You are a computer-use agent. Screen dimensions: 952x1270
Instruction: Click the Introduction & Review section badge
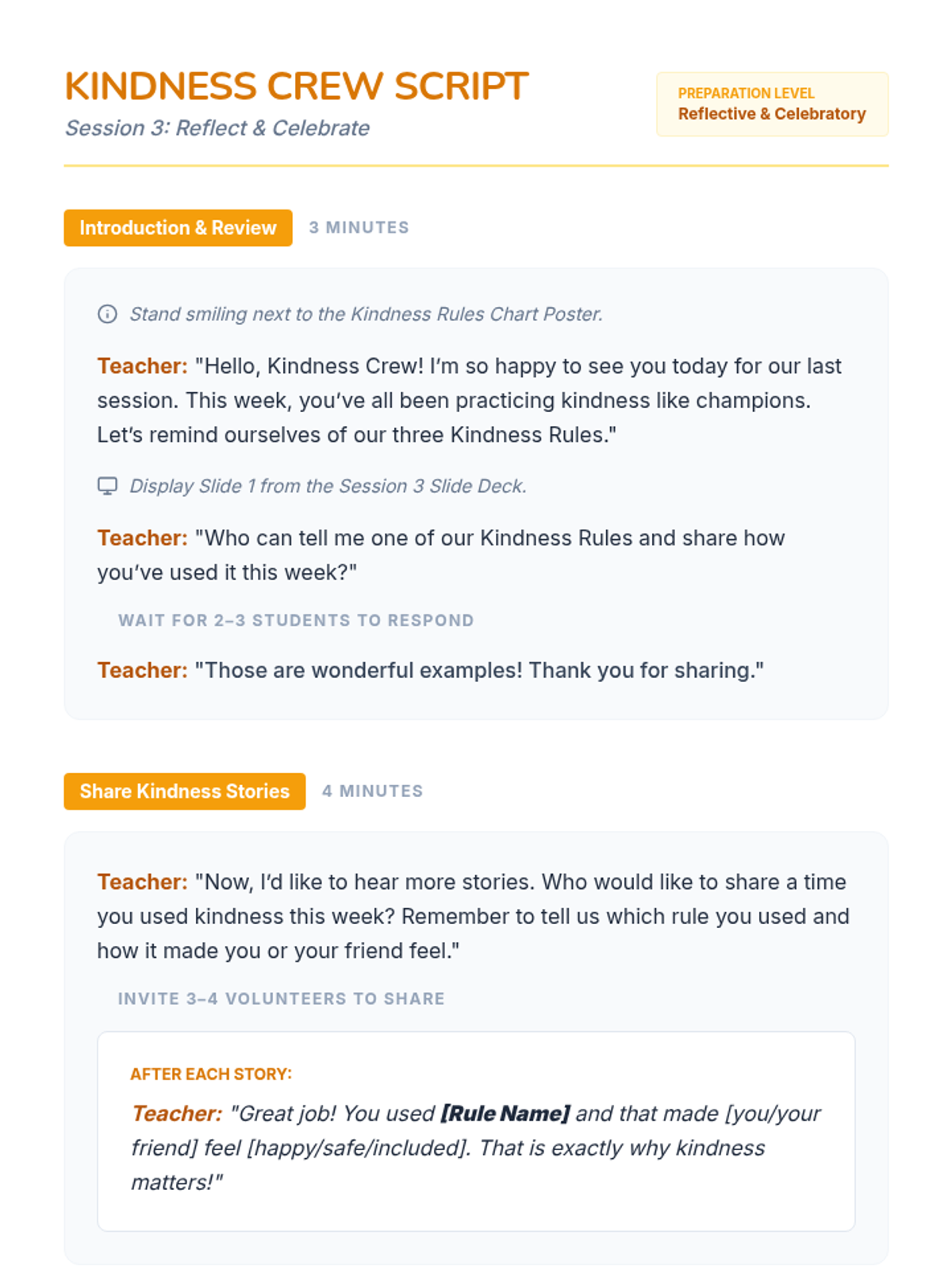tap(178, 228)
